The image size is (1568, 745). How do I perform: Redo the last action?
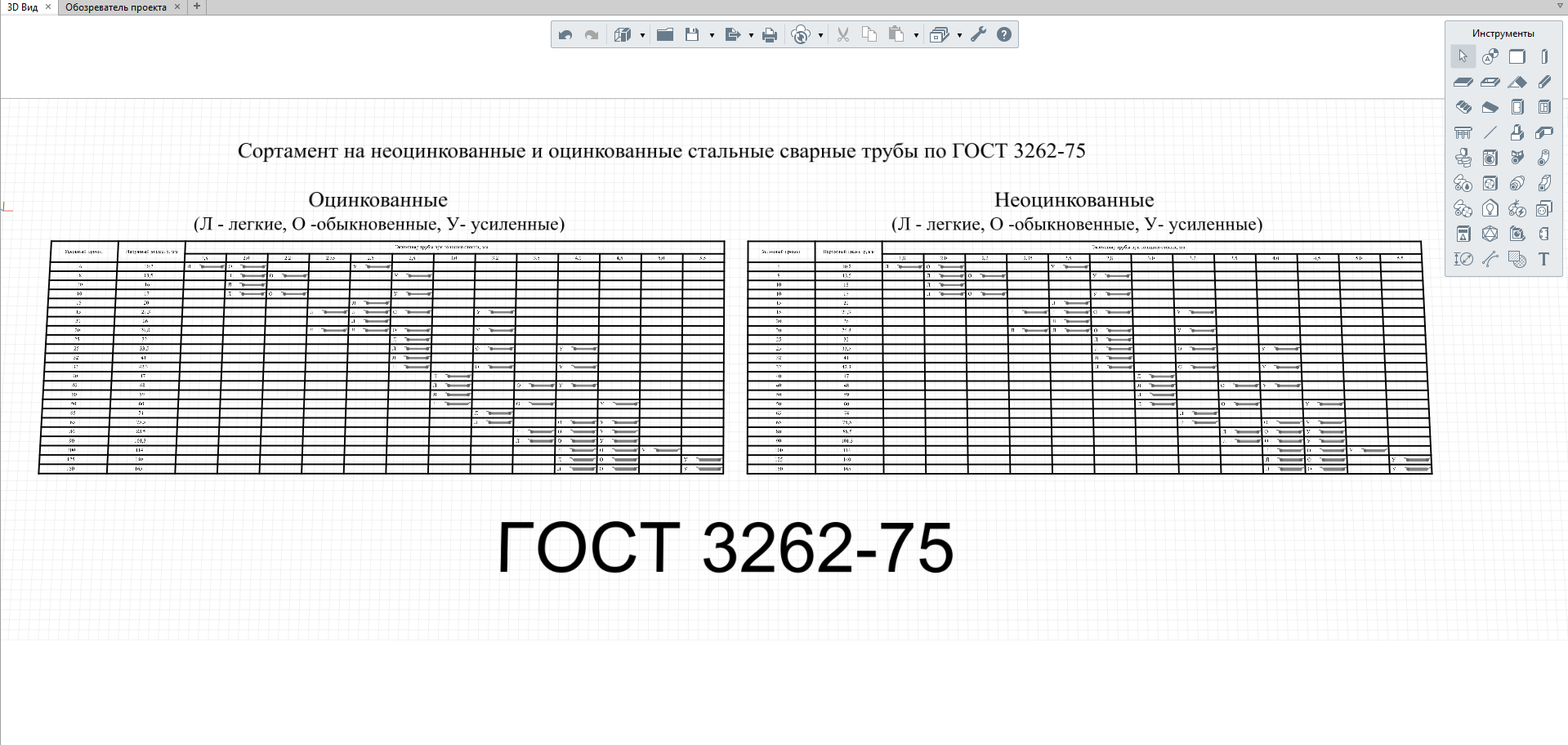click(592, 34)
